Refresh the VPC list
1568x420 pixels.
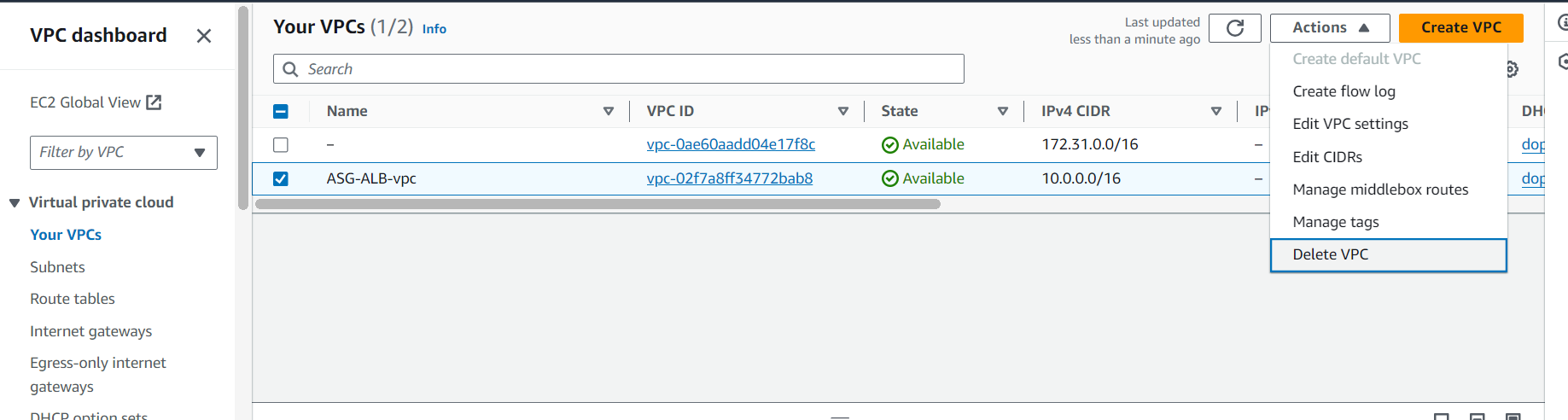point(1234,28)
